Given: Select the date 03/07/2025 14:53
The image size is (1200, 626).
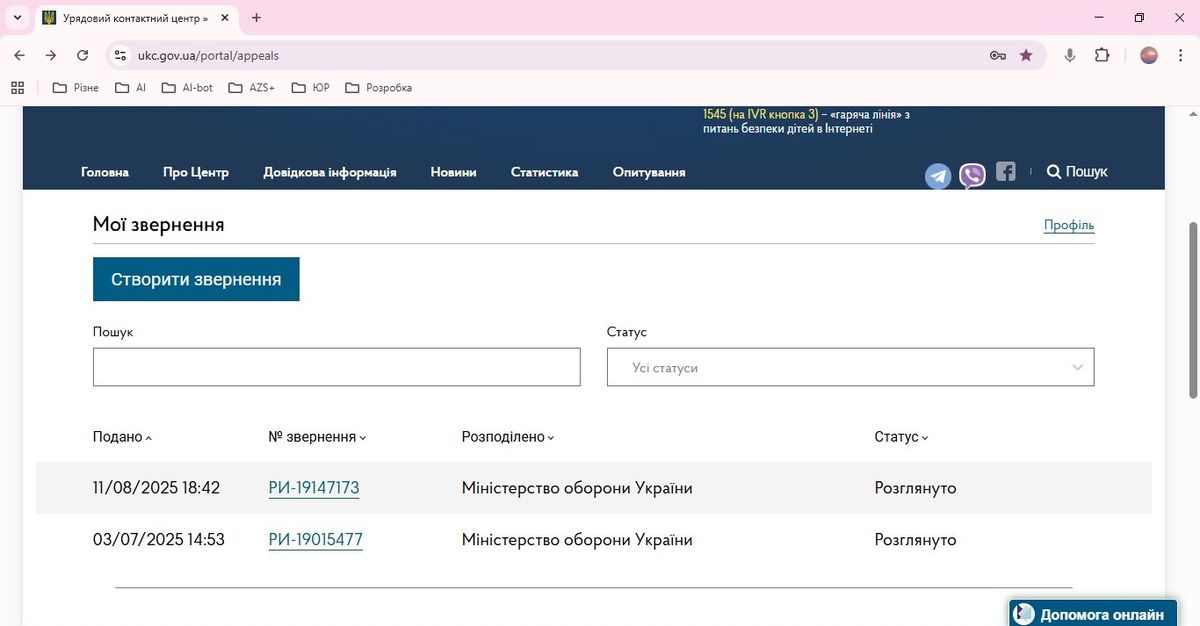Looking at the screenshot, I should pos(159,540).
